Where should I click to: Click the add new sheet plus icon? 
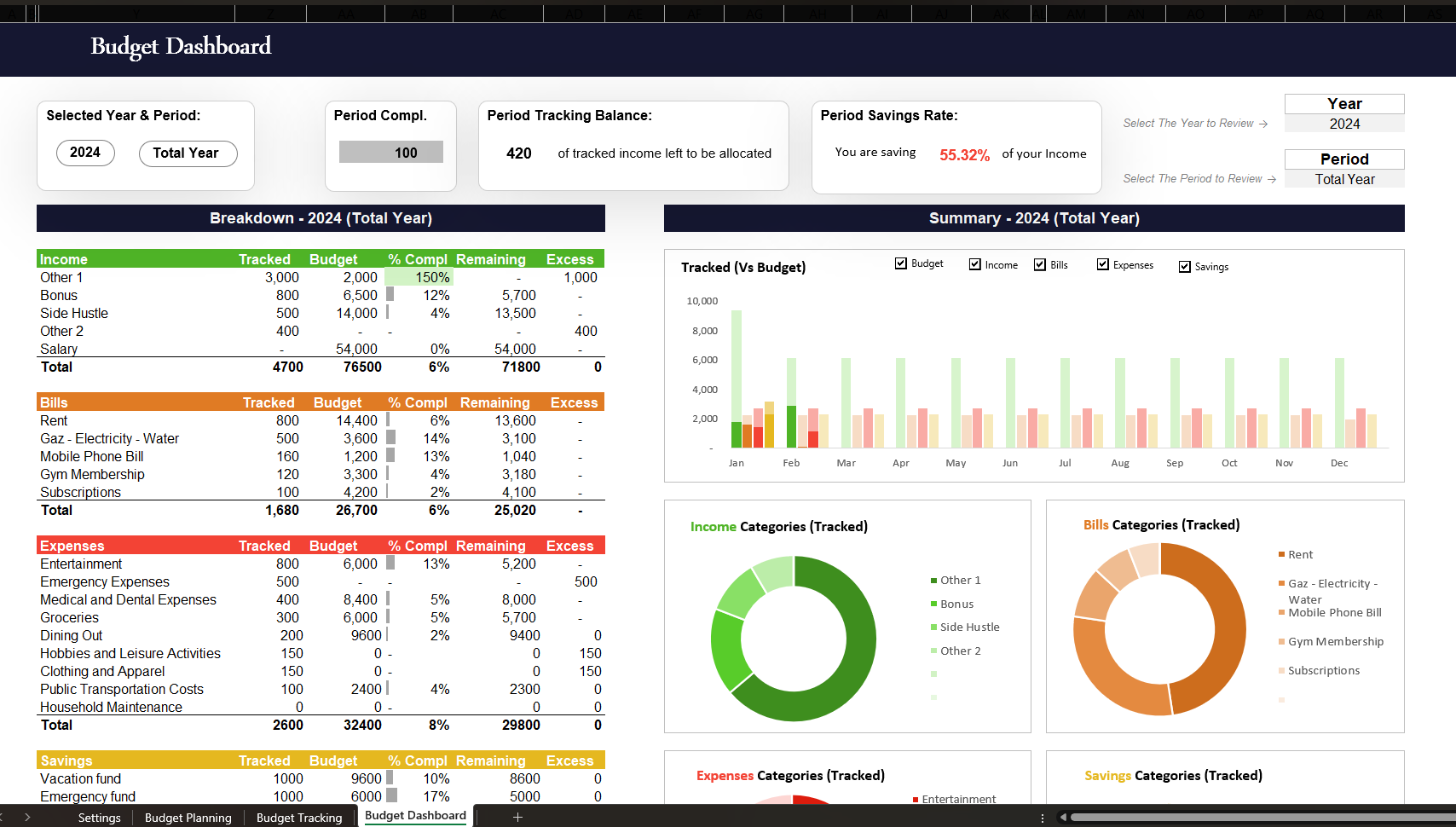pyautogui.click(x=517, y=817)
